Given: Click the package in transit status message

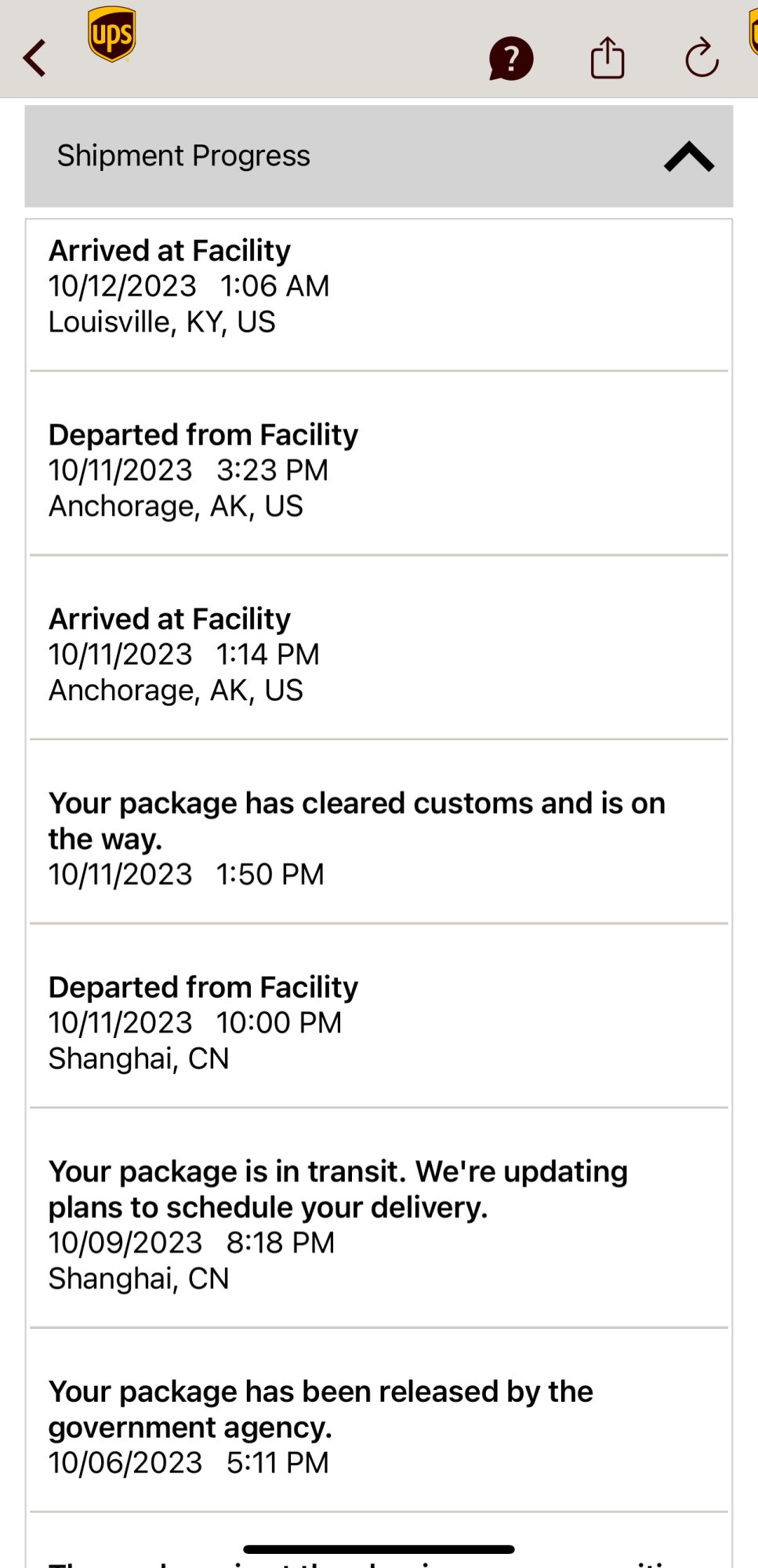Looking at the screenshot, I should point(338,1189).
